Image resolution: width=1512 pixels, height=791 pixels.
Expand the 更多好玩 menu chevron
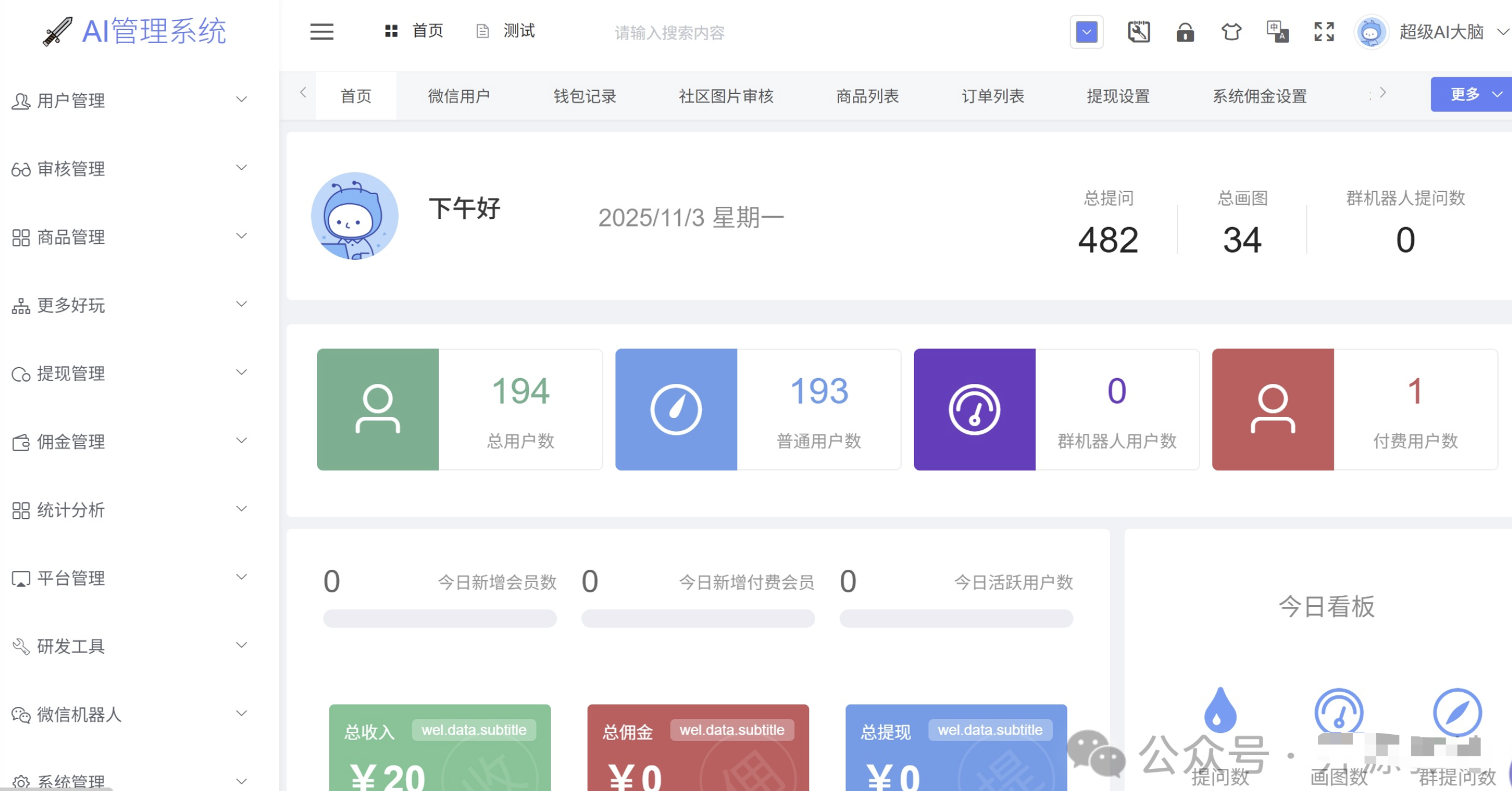[241, 304]
